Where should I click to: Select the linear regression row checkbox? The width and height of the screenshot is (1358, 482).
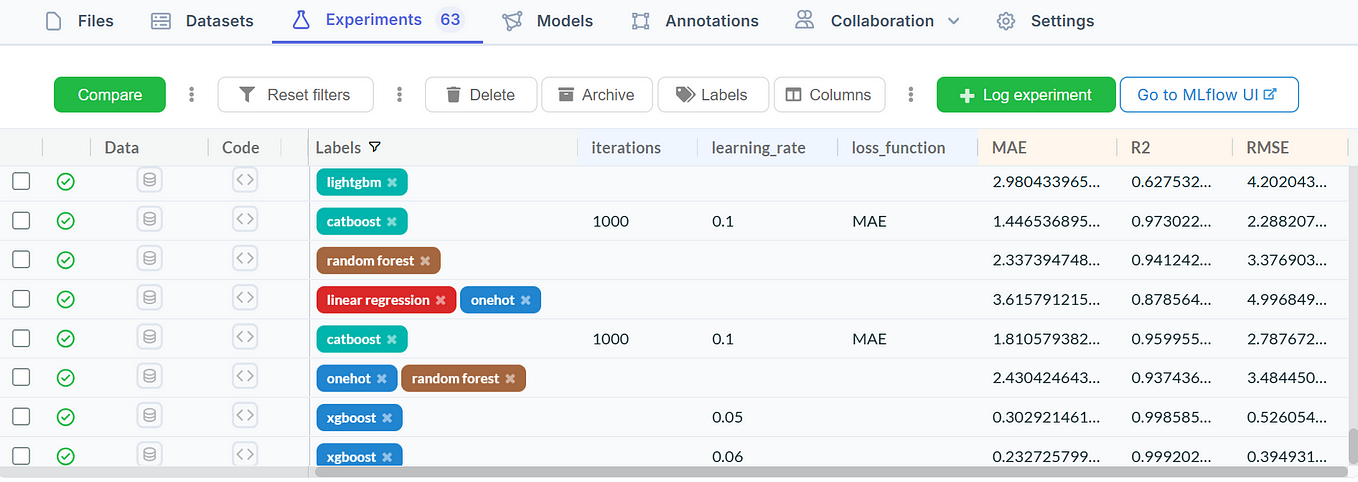click(21, 299)
